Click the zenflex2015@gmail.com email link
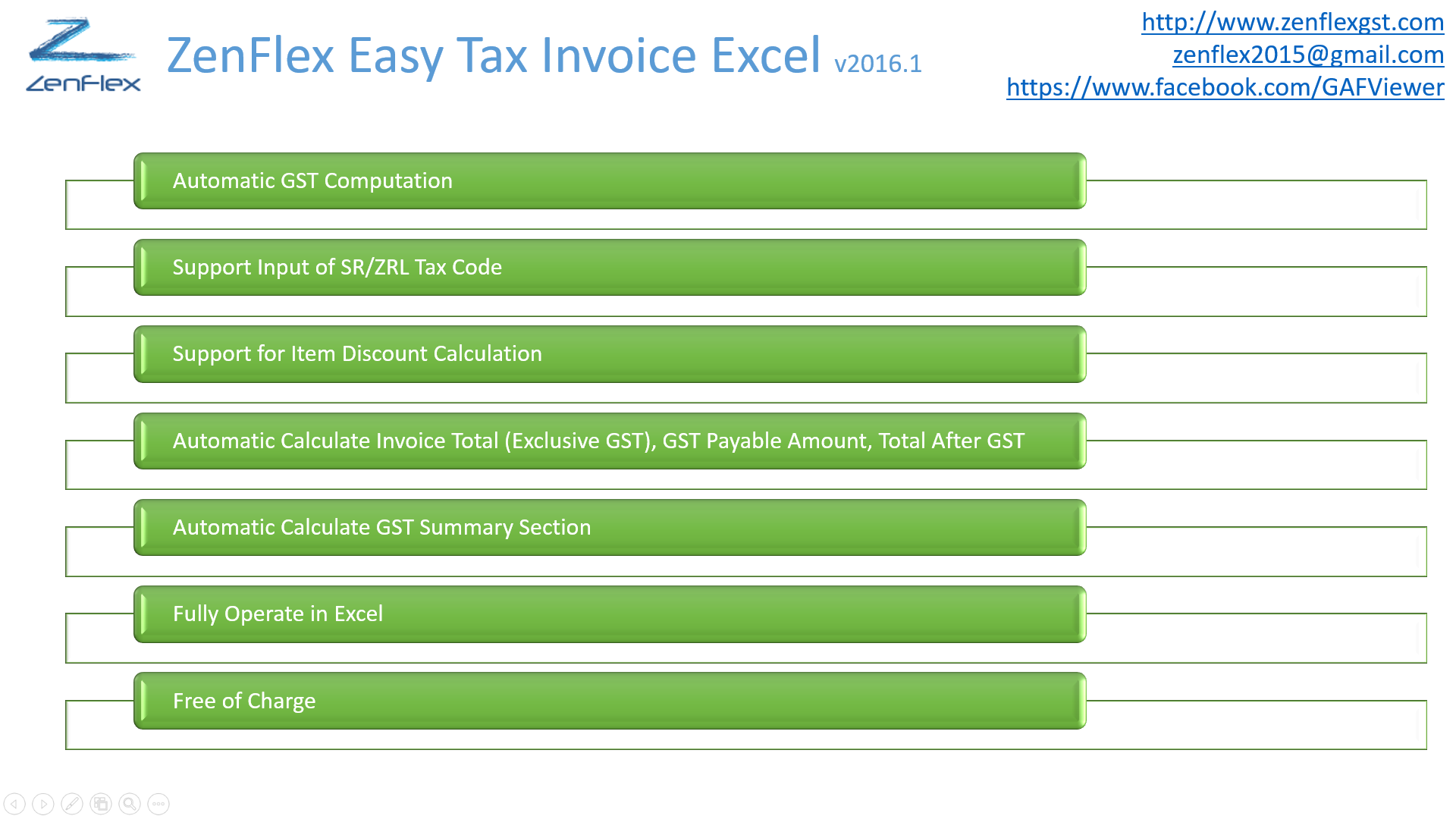Viewport: 1456px width, 816px height. 1308,55
